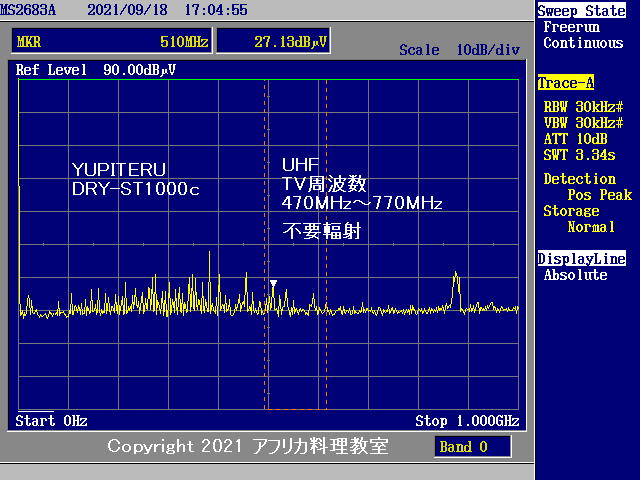Click the YUPITERU annotation

(x=119, y=170)
